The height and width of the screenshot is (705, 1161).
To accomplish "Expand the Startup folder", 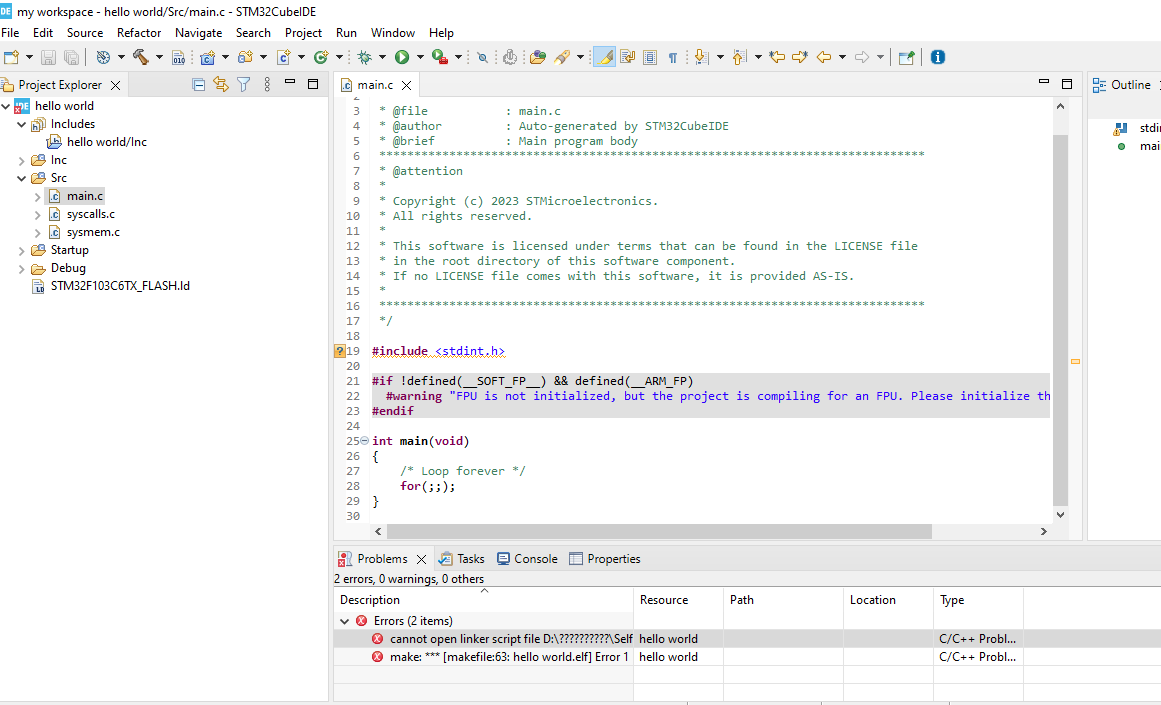I will [x=22, y=250].
